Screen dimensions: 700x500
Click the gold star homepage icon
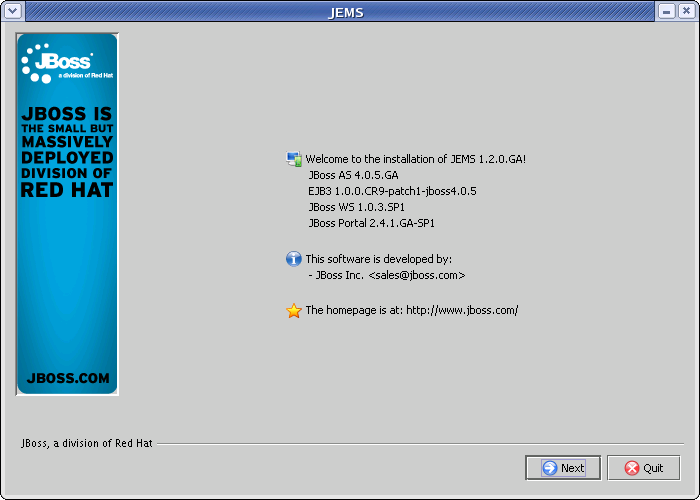(x=293, y=310)
